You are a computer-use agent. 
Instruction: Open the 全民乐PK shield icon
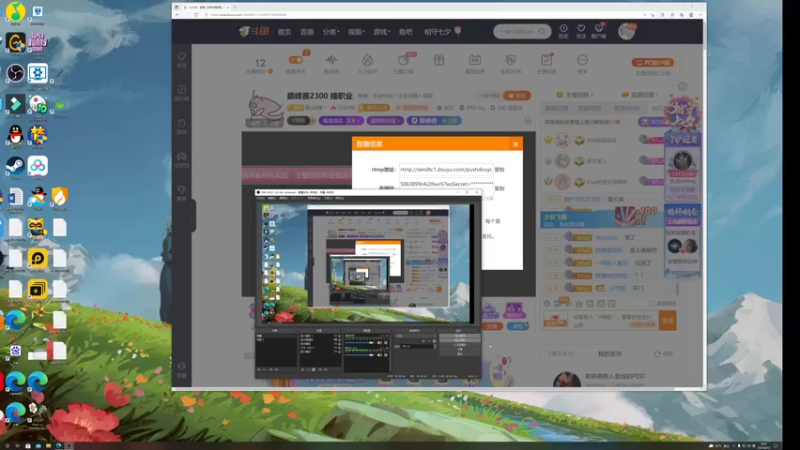(x=511, y=60)
